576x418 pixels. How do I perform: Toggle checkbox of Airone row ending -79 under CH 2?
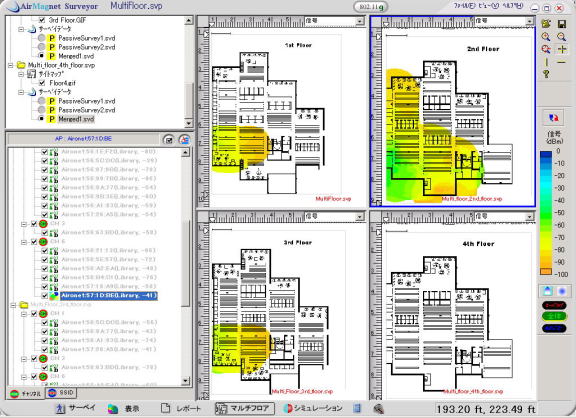click(x=45, y=367)
